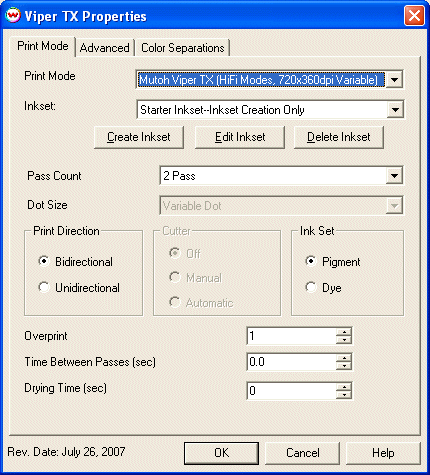Switch to the Print Mode tab
430x475 pixels.
43,46
